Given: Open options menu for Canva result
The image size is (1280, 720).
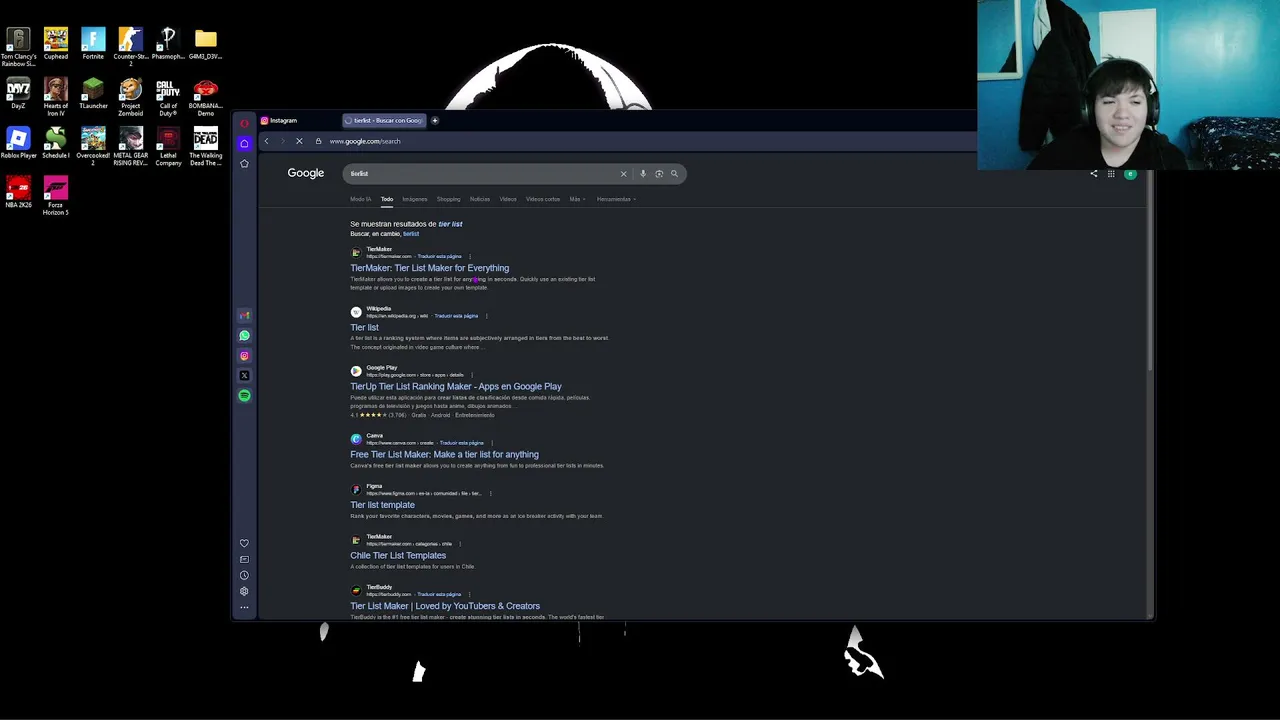Looking at the screenshot, I should (x=491, y=443).
